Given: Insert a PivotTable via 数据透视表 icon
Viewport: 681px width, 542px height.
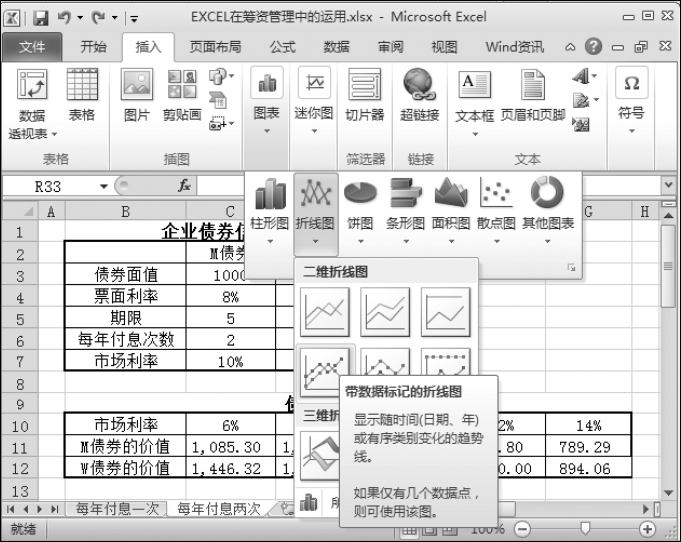Looking at the screenshot, I should [x=32, y=84].
